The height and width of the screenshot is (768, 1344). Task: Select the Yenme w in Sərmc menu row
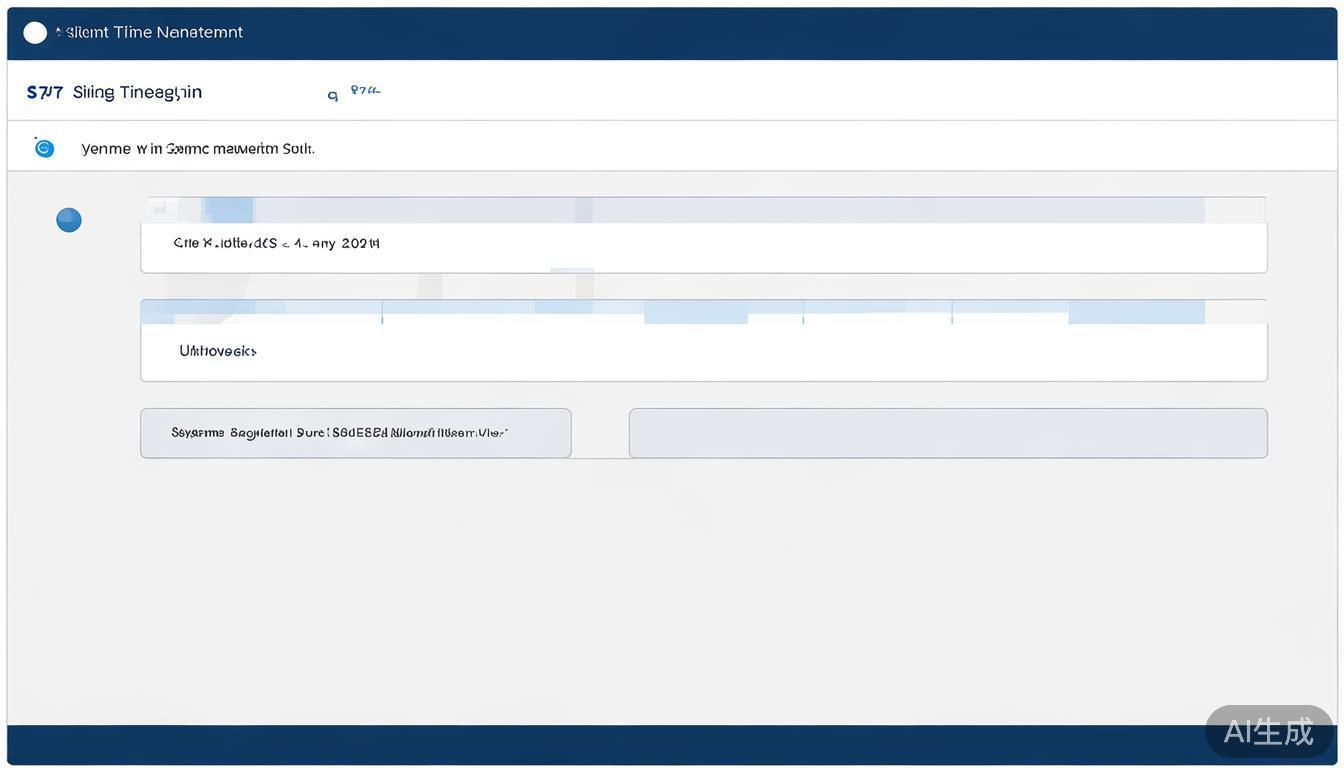(198, 149)
